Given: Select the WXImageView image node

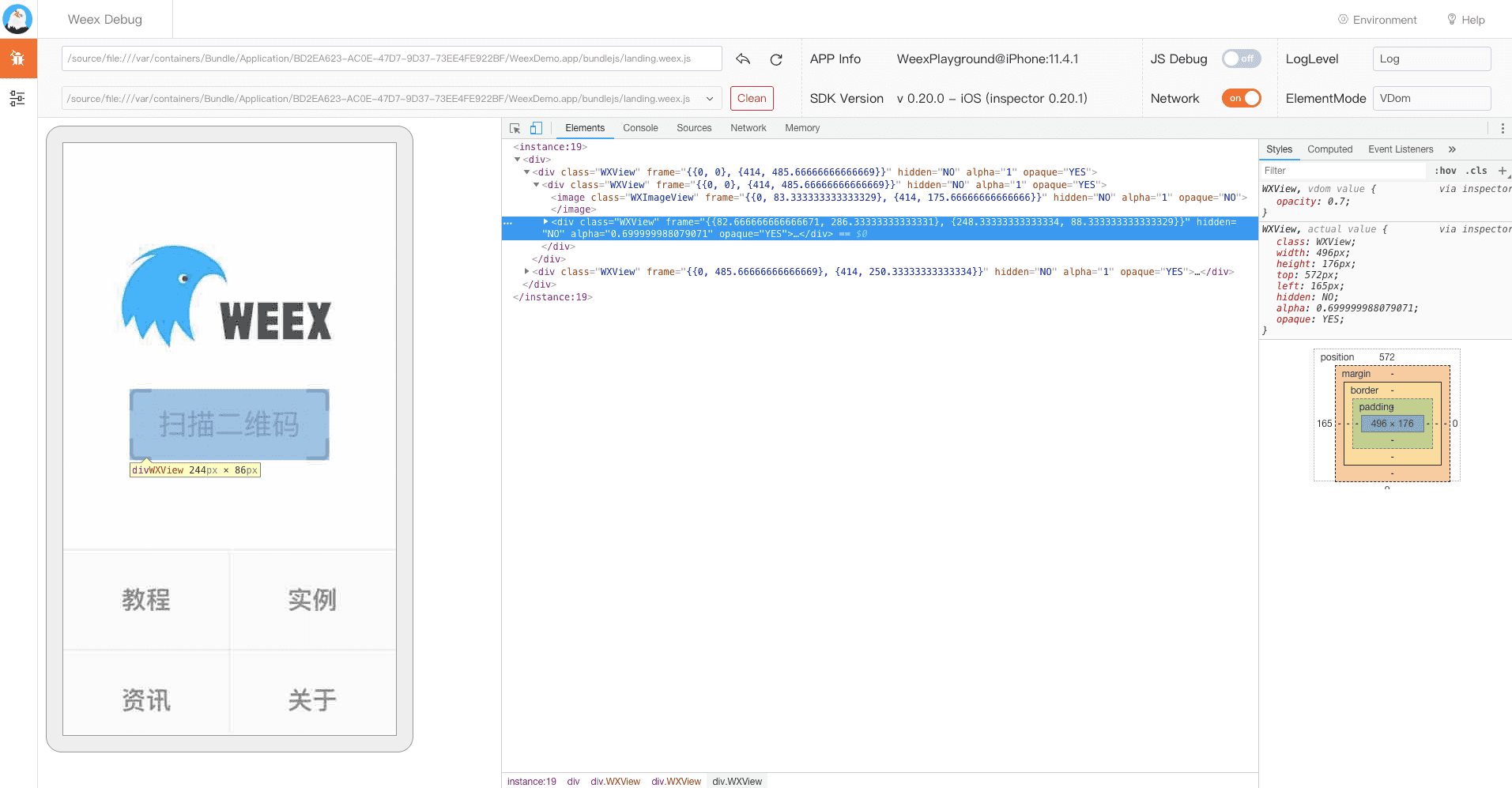Looking at the screenshot, I should click(x=899, y=198).
